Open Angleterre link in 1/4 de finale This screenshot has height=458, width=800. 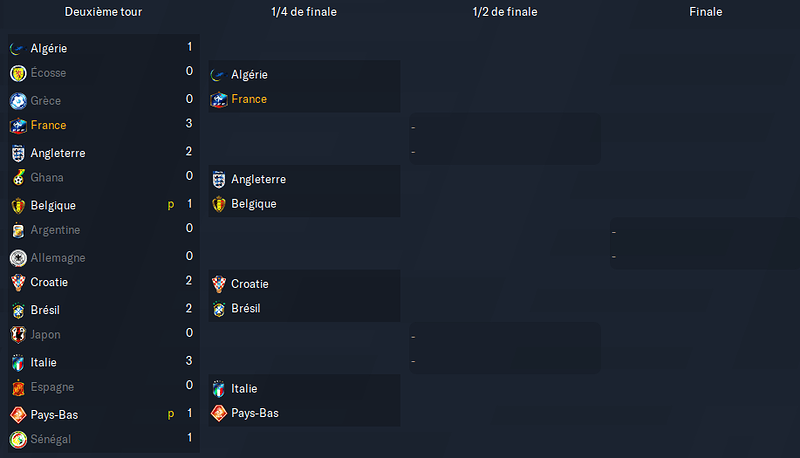[259, 179]
